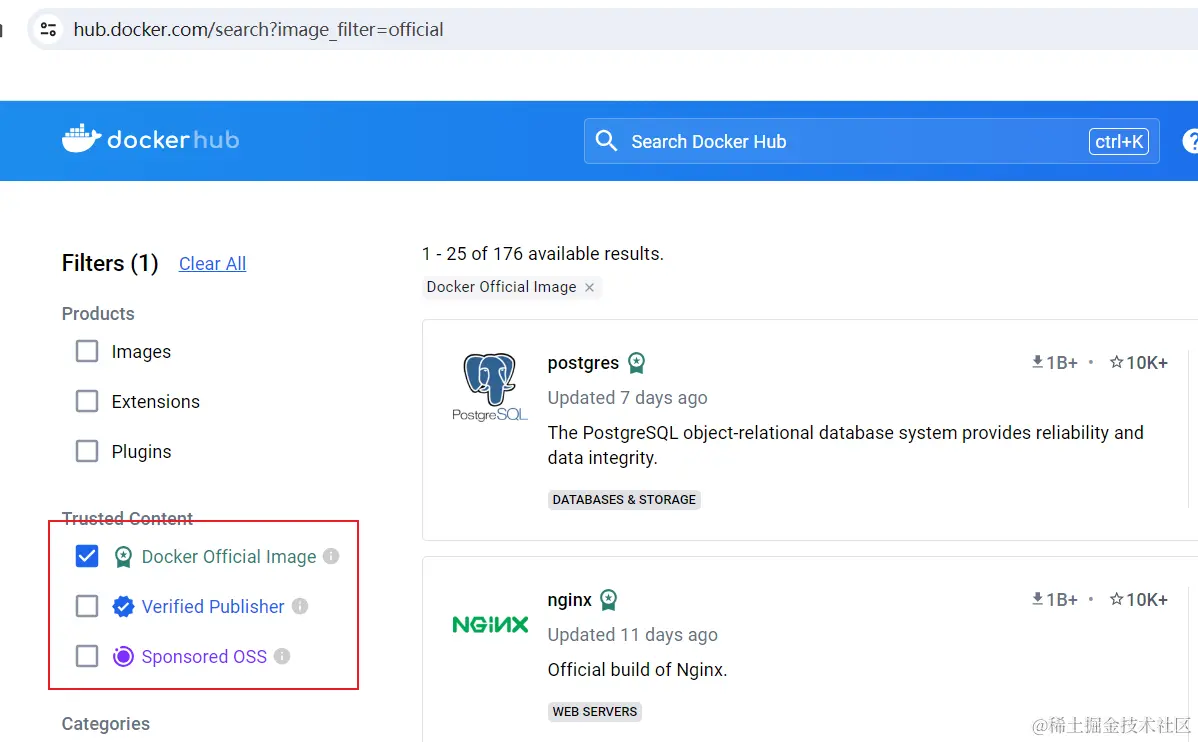1198x742 pixels.
Task: Click the Docker Hub whale logo
Action: 81,139
